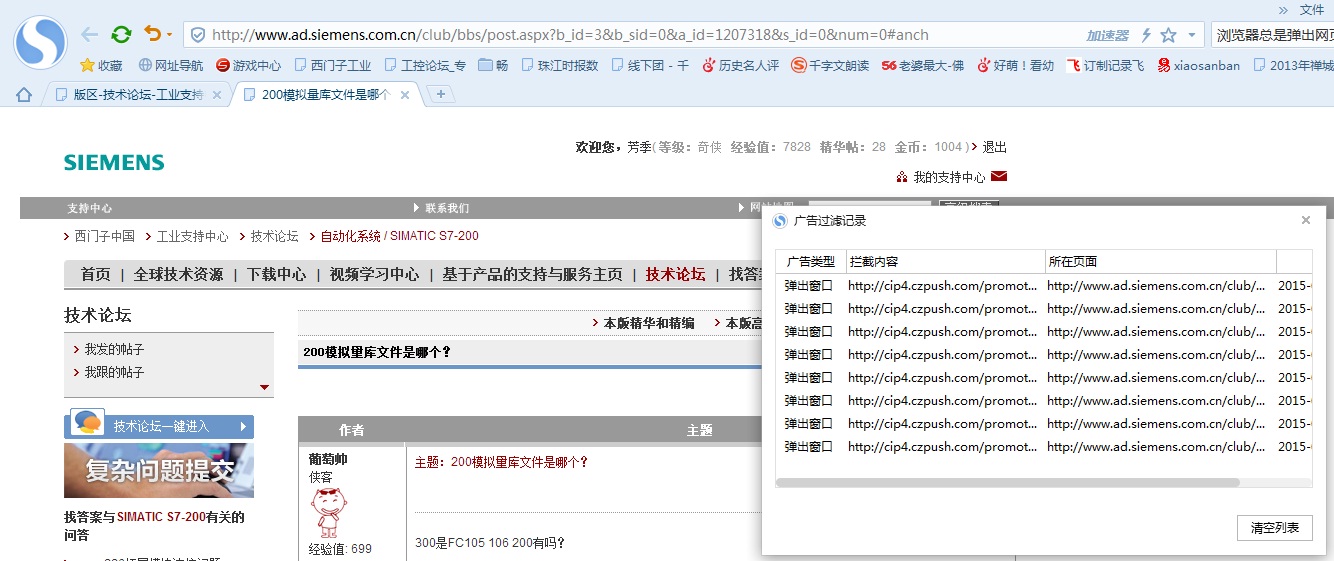1334x561 pixels.
Task: Click the Sogou browser logo avatar
Action: [x=40, y=42]
